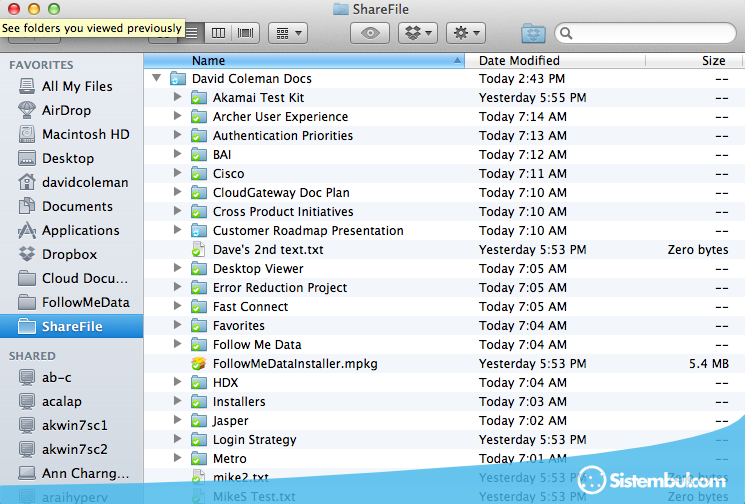Expand the Desktop Viewer folder
This screenshot has height=504, width=745.
point(177,268)
